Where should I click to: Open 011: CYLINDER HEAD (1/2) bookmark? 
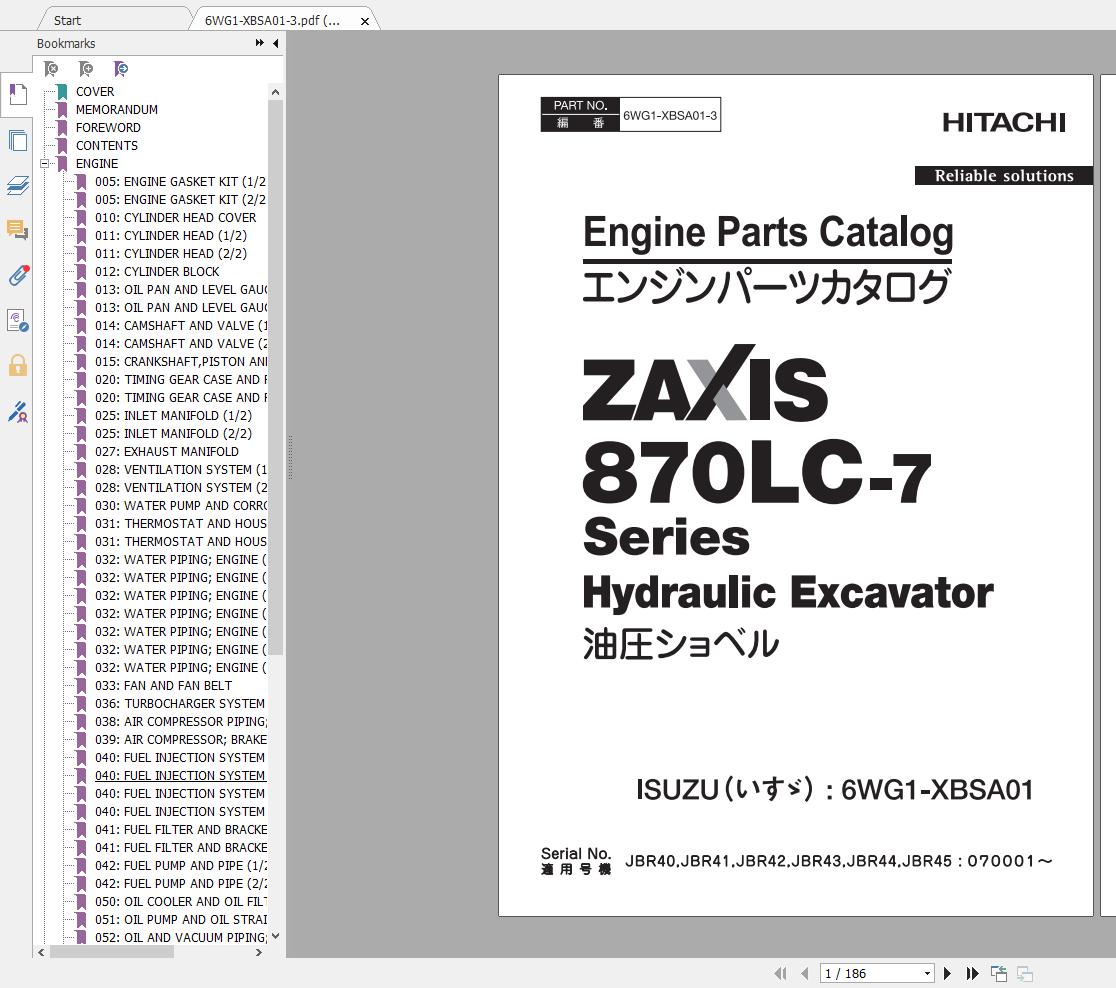[171, 236]
